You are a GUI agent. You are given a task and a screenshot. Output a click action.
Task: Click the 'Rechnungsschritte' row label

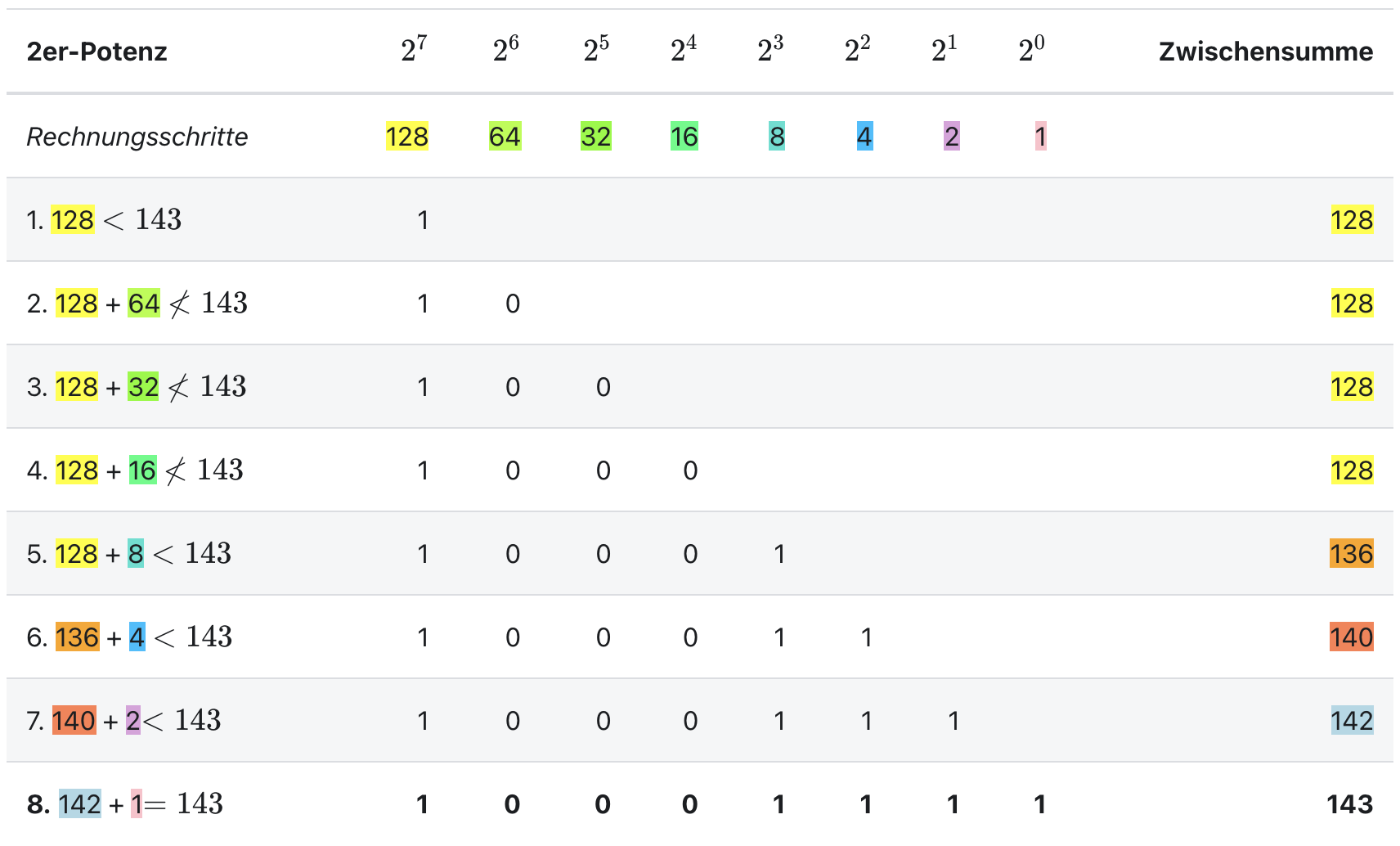[137, 137]
